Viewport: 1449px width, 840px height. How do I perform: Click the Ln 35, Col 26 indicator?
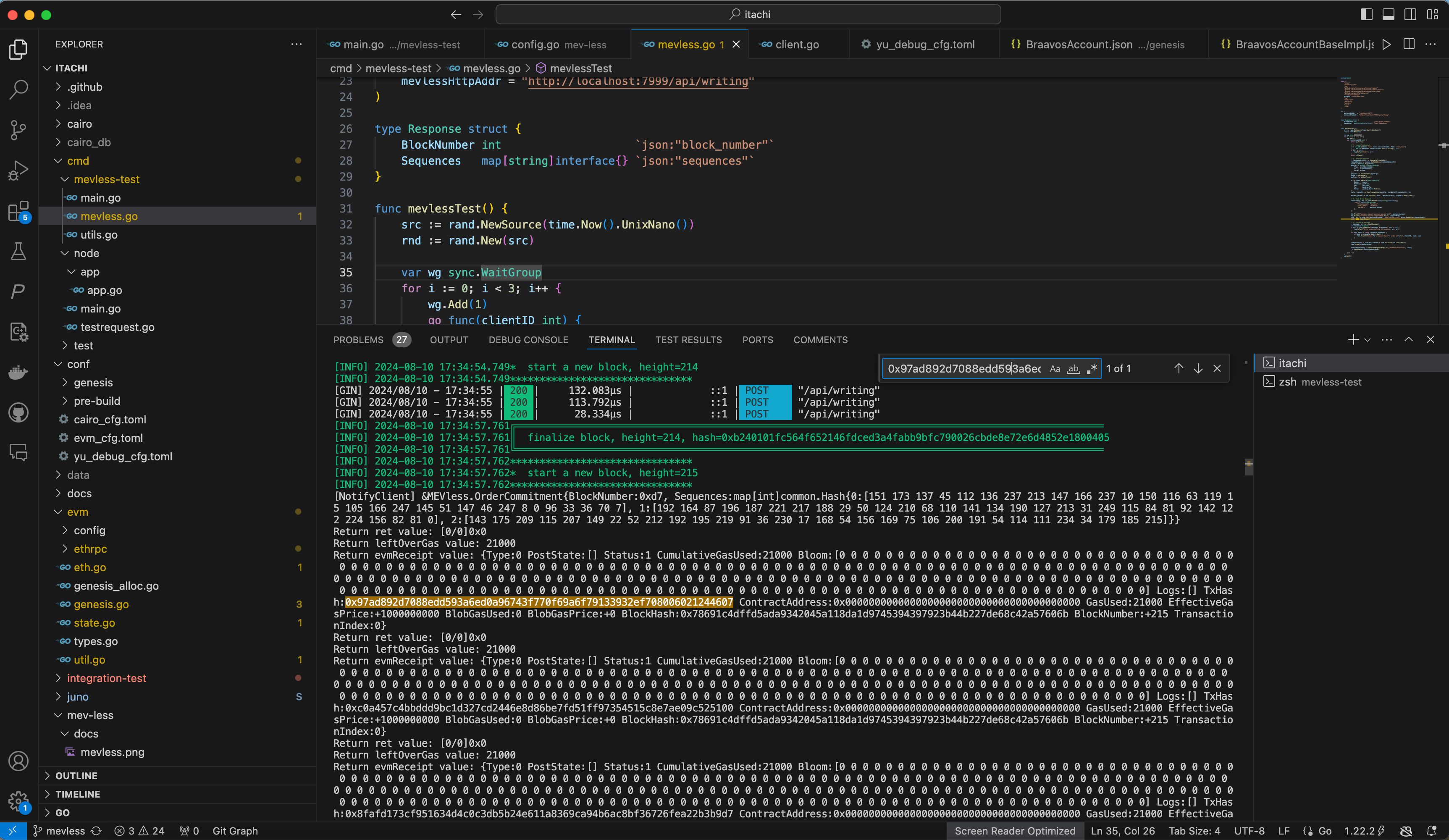click(x=1122, y=831)
